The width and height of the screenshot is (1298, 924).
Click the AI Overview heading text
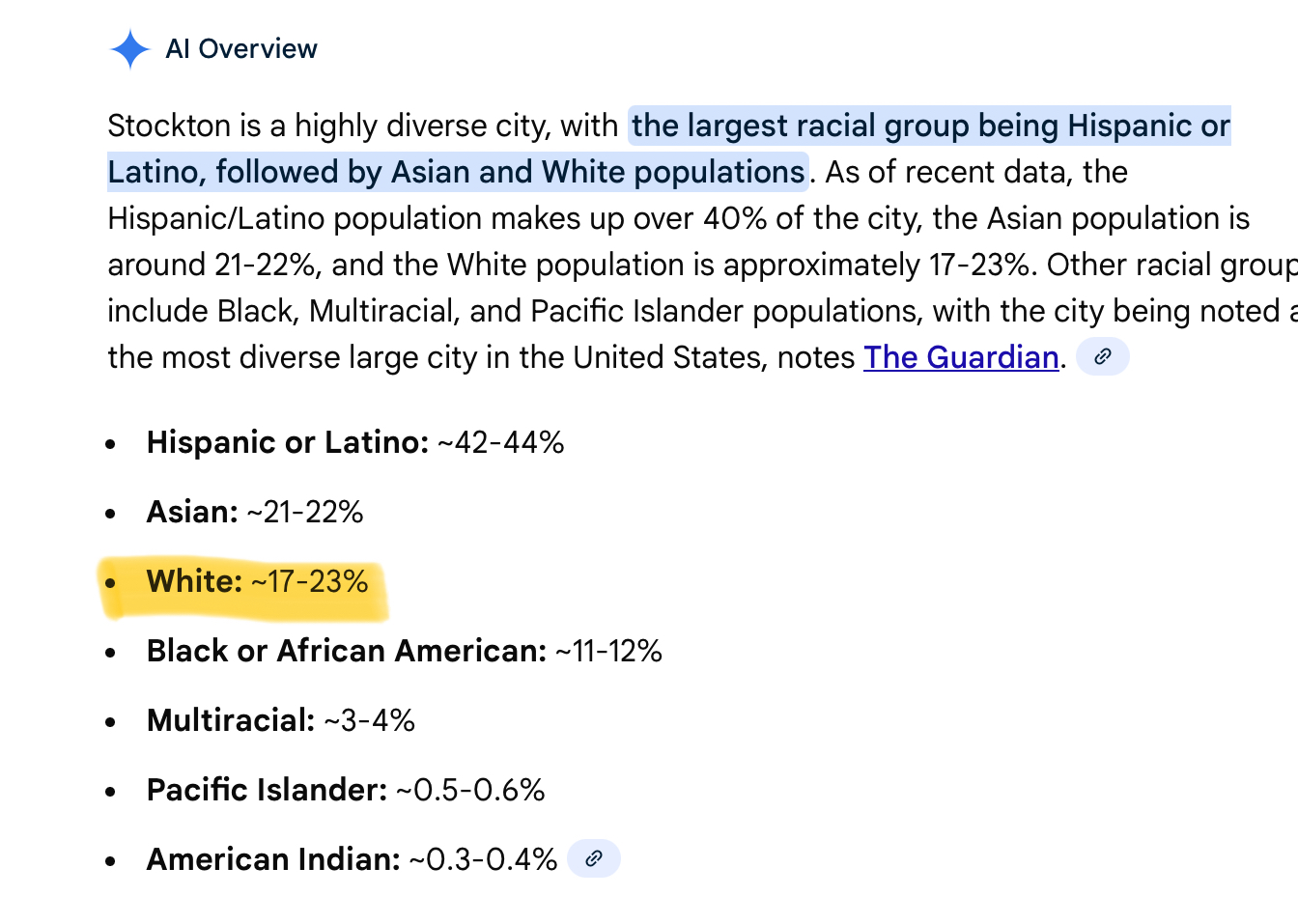coord(241,49)
